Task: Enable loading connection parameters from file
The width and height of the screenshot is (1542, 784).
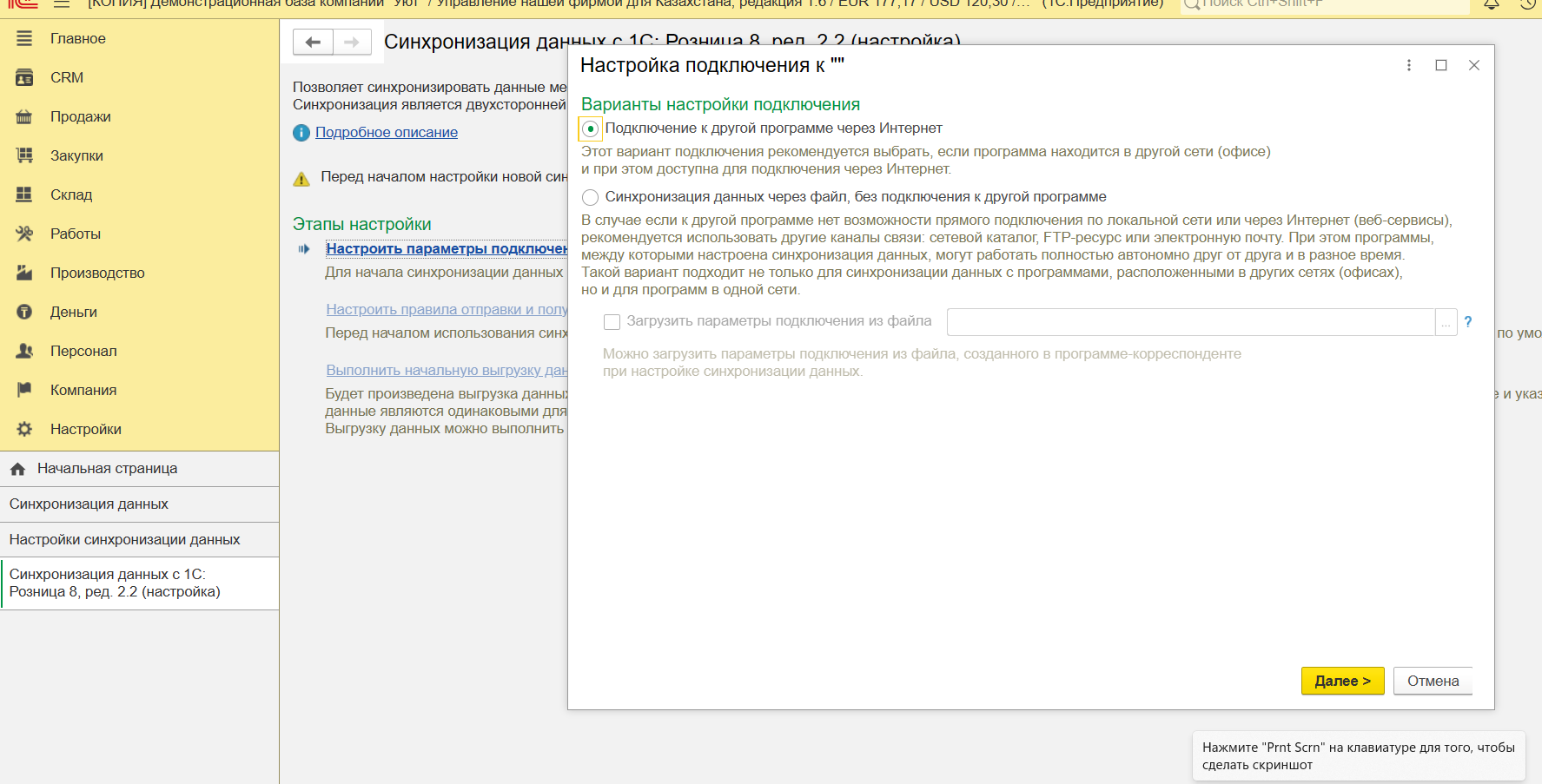Action: pos(612,322)
